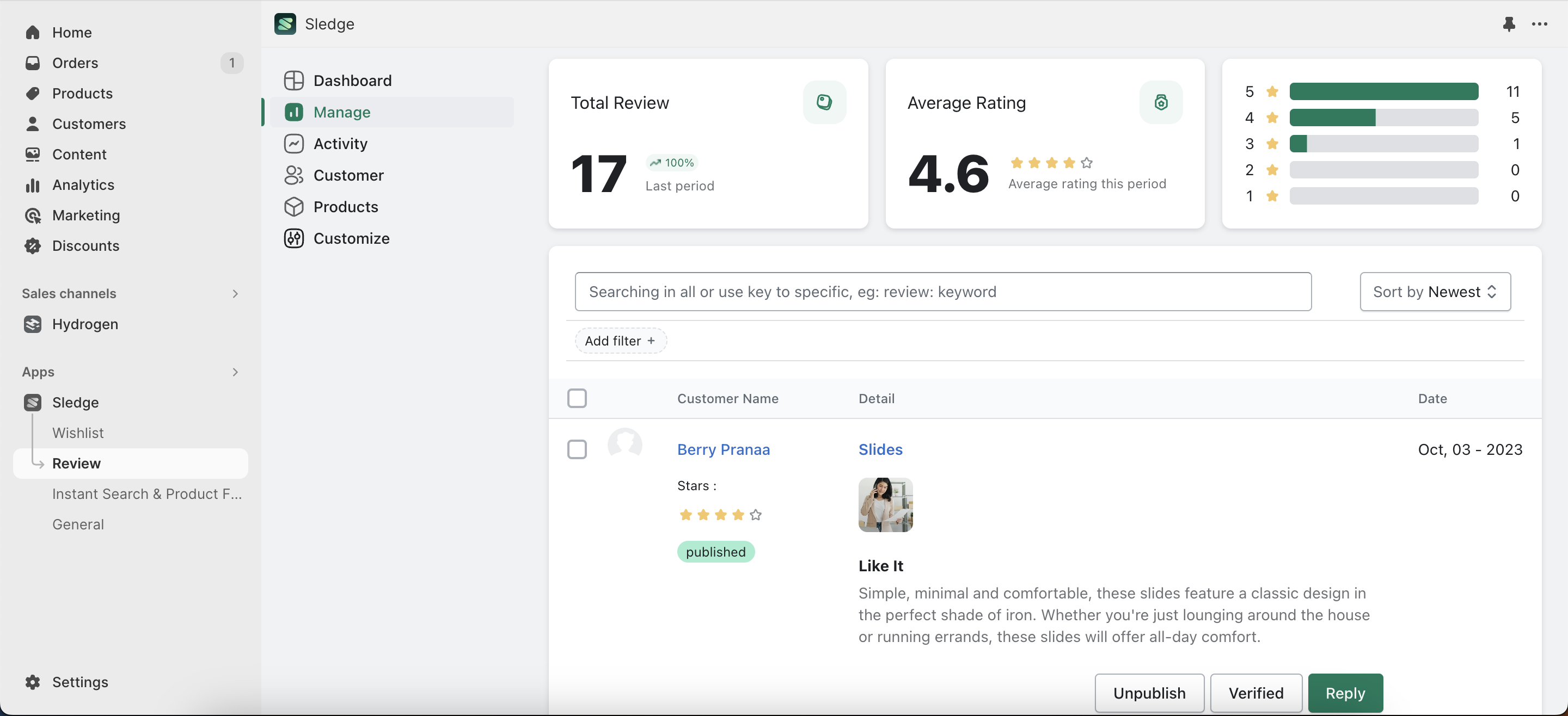Click the Customize navigation icon

[293, 238]
